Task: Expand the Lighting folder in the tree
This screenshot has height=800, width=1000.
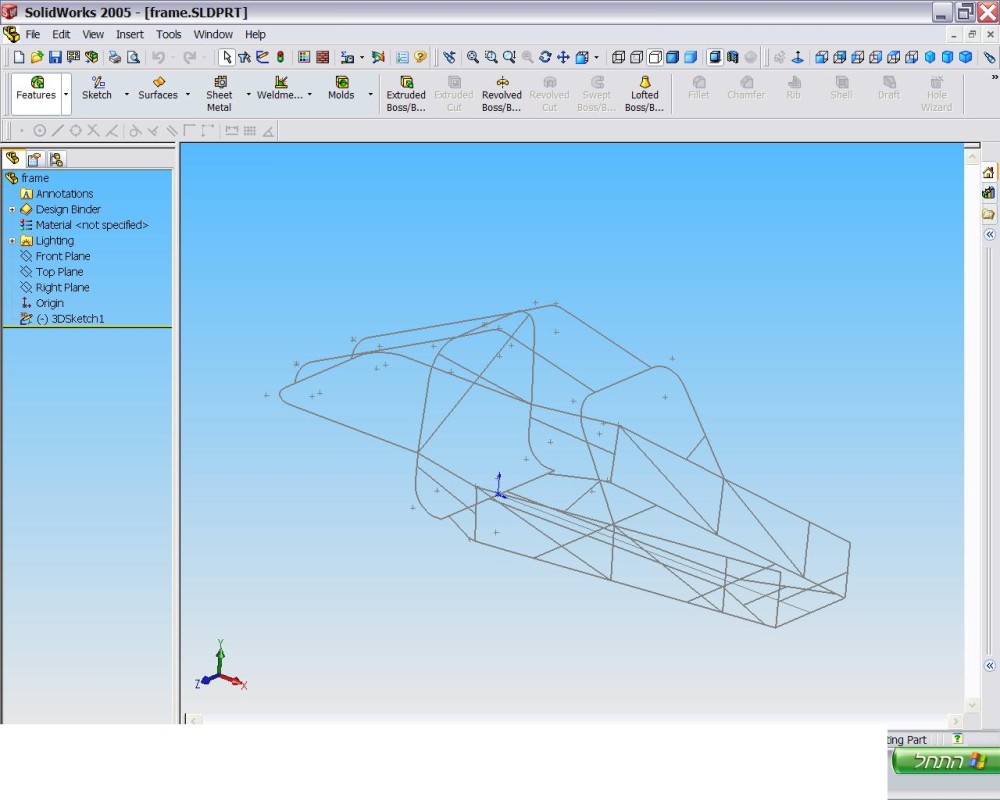Action: tap(12, 241)
